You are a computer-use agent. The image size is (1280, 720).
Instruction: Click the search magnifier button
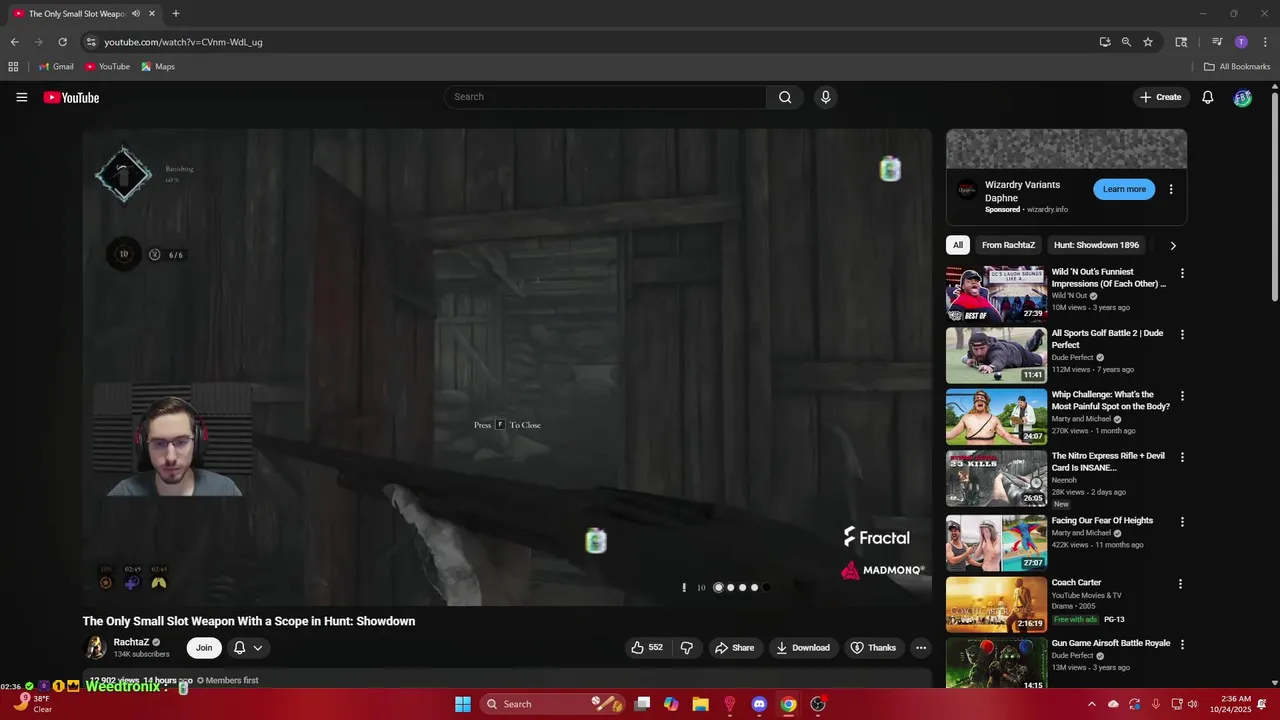[x=785, y=97]
